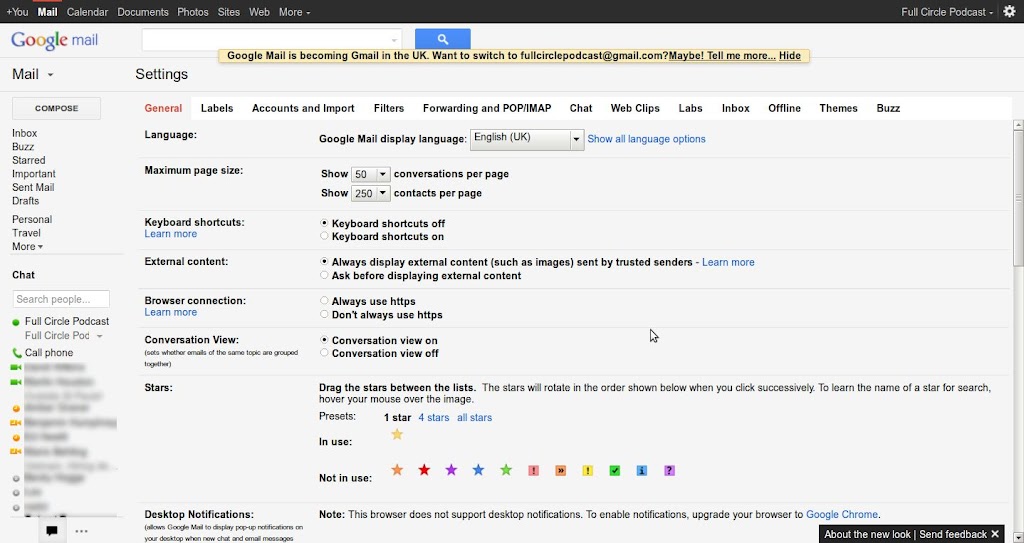Screen dimensions: 1024x543
Task: Open Calendar in the top bar
Action: (x=88, y=12)
